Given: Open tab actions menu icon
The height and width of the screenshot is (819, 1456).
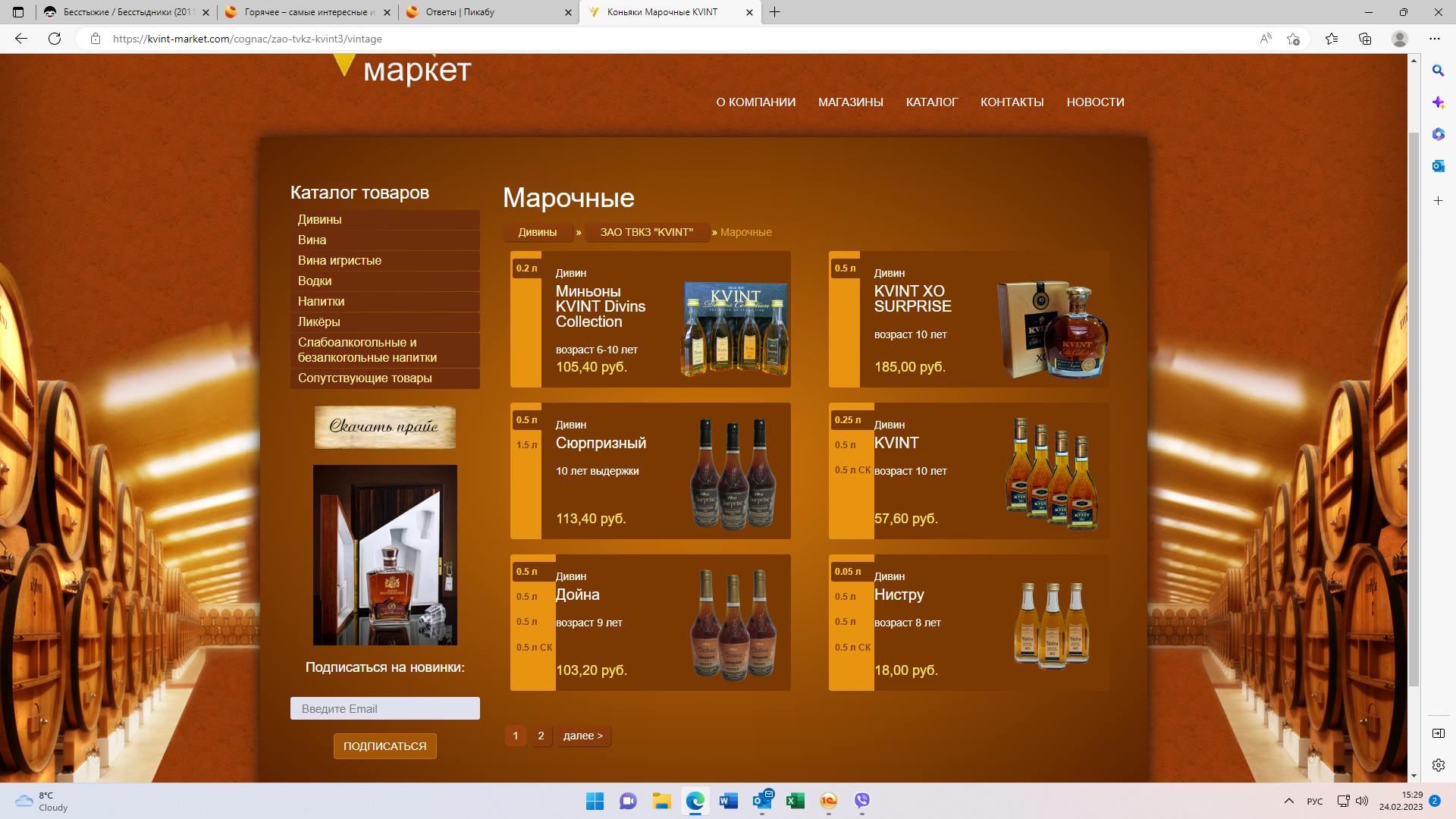Looking at the screenshot, I should pyautogui.click(x=18, y=12).
